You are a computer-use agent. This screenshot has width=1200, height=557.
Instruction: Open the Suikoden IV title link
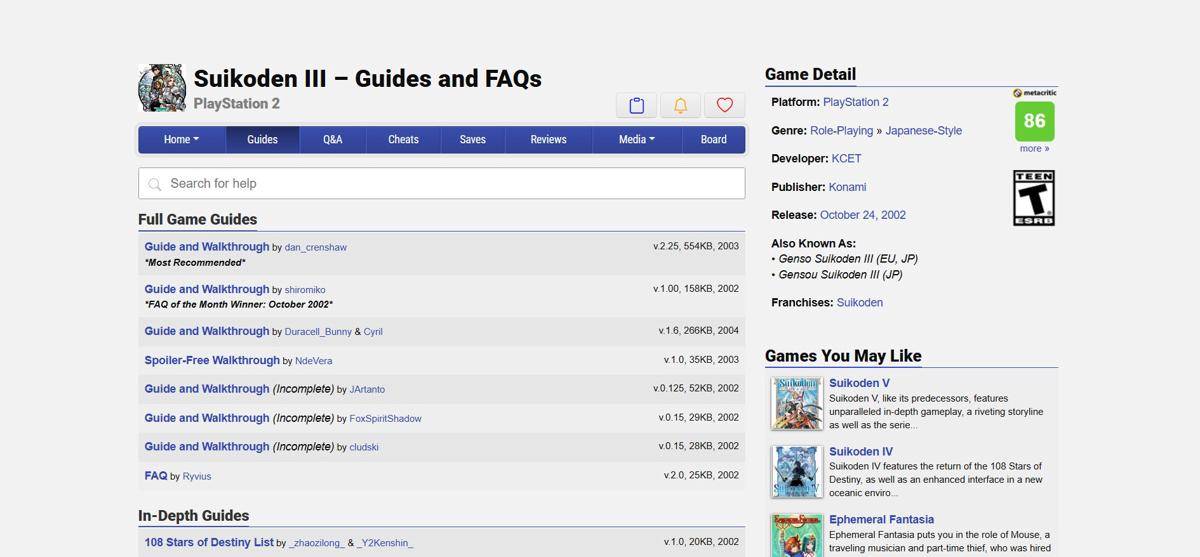coord(861,452)
